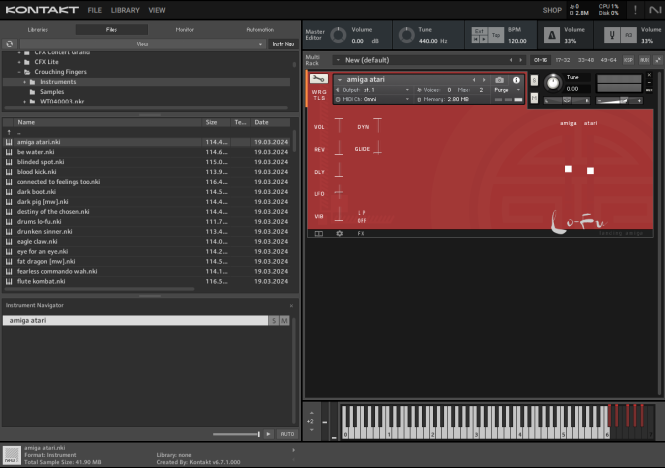
Task: Toggle the LP OFF filter switch
Action: (361, 217)
